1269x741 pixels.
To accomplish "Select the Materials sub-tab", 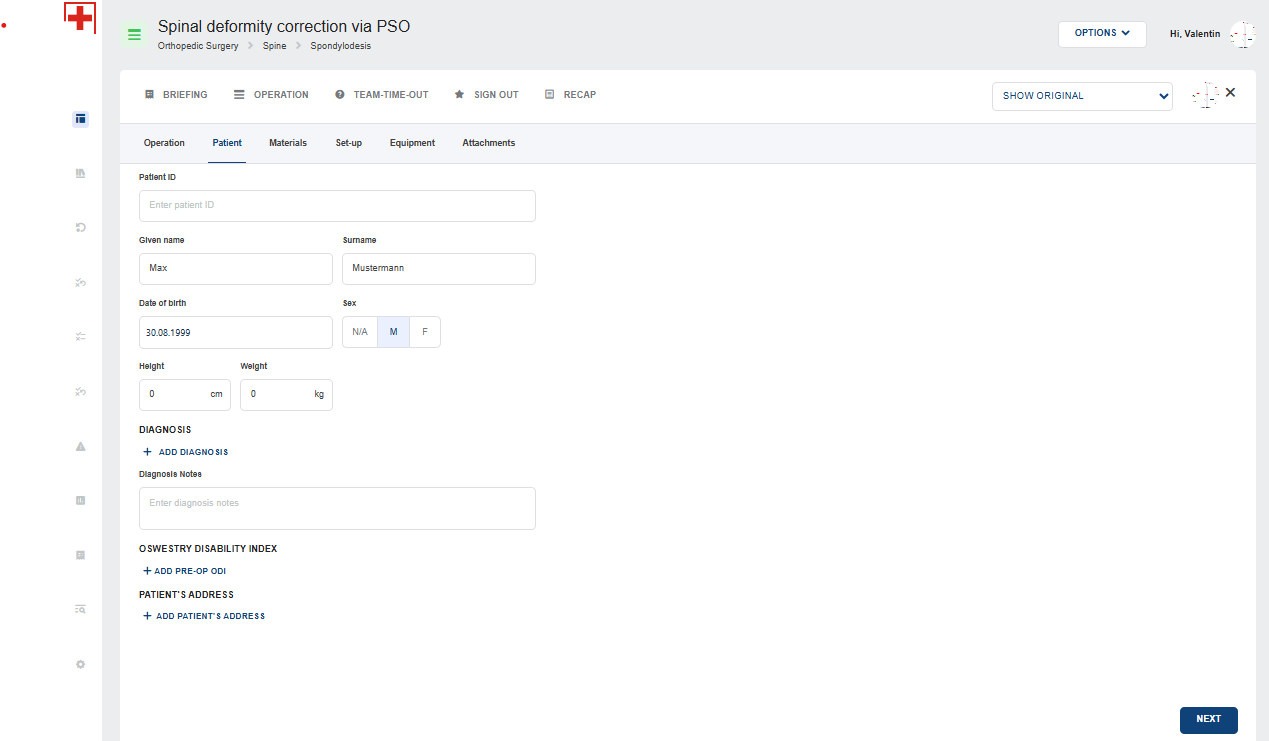I will [288, 143].
